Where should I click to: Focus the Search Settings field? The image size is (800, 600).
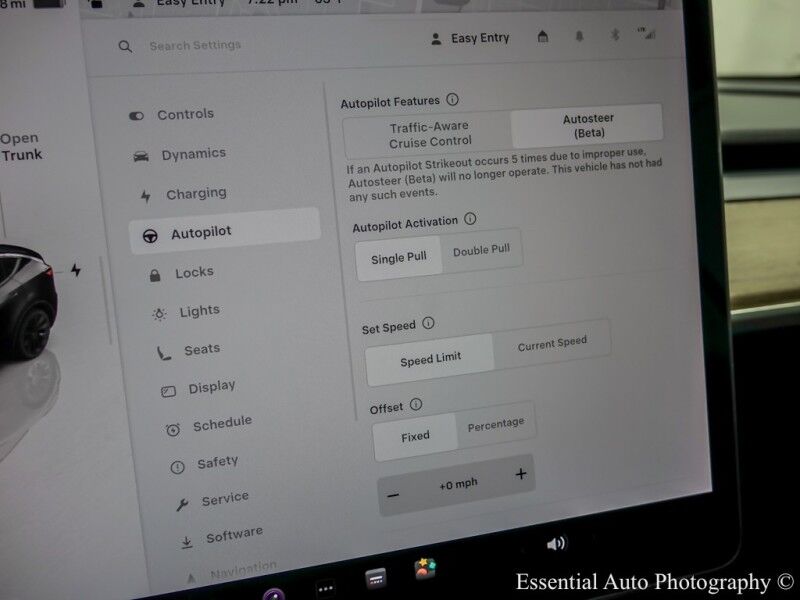click(x=195, y=45)
